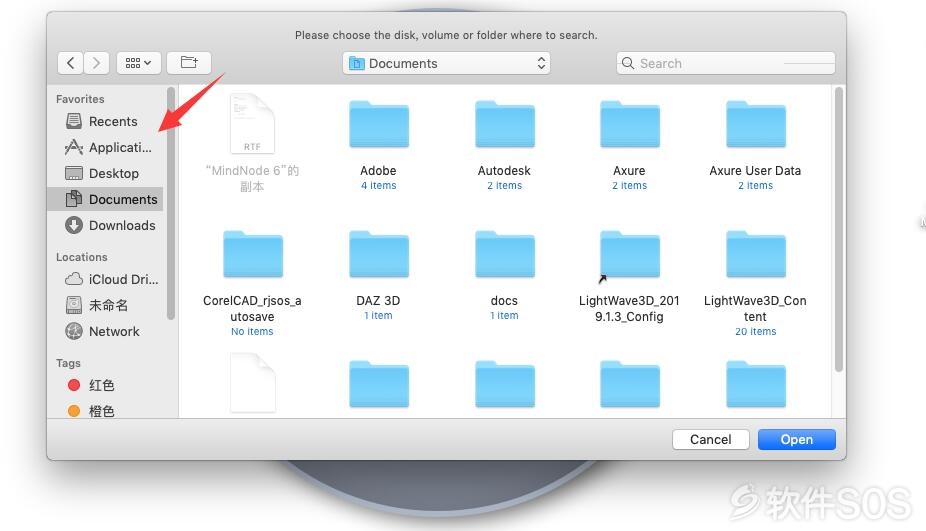The height and width of the screenshot is (531, 926).
Task: Open Applications in the sidebar
Action: [105, 147]
